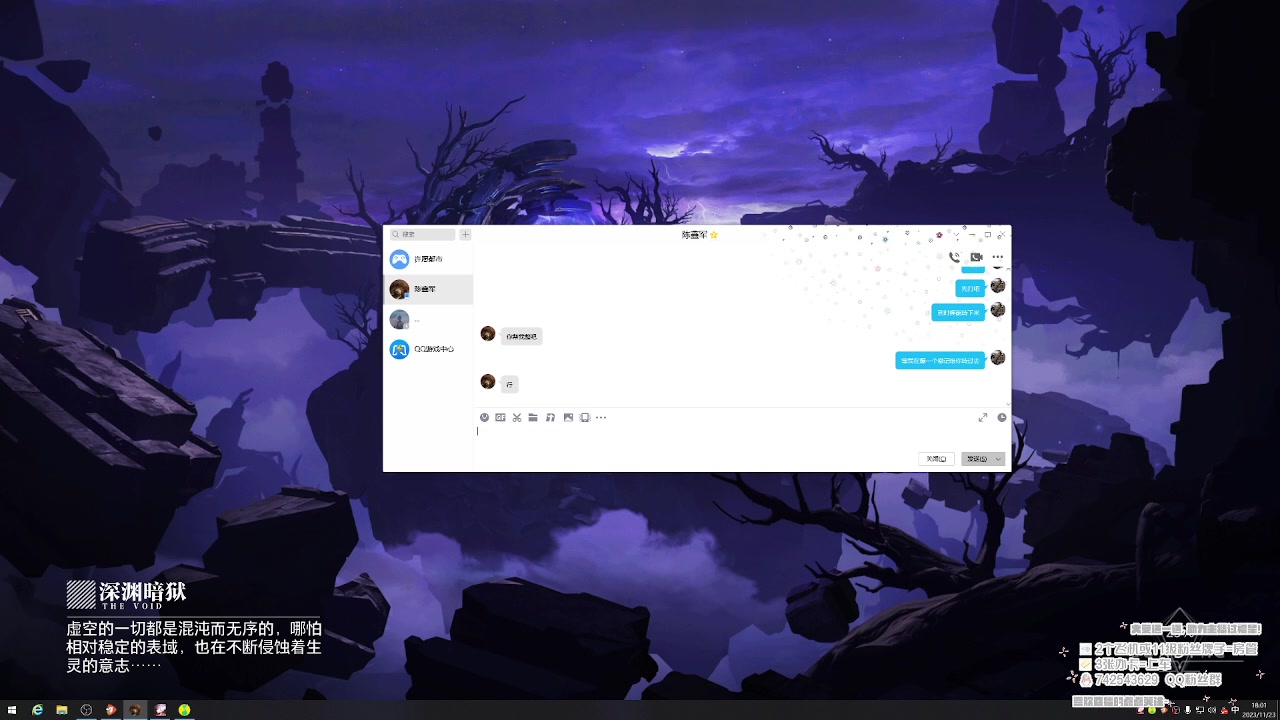Click the received message bubble 行
The width and height of the screenshot is (1280, 720).
coord(509,384)
